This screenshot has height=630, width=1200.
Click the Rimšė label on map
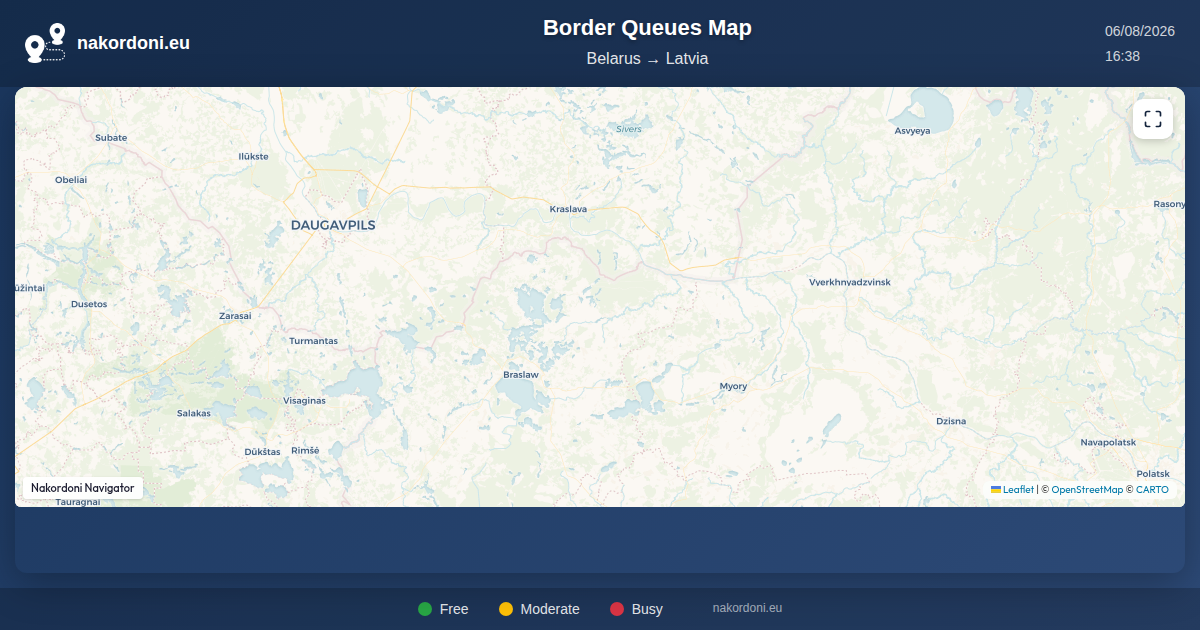tap(305, 451)
